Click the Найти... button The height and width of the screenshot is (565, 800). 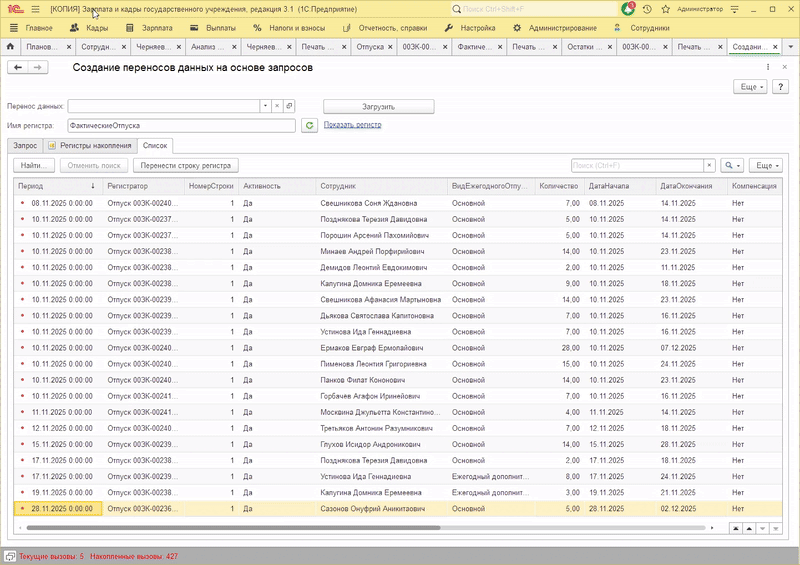pos(34,165)
